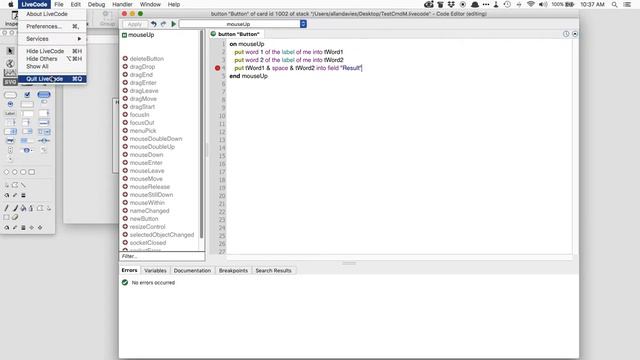Choose the default blue button control
640x360 pixels.
[x=44, y=95]
